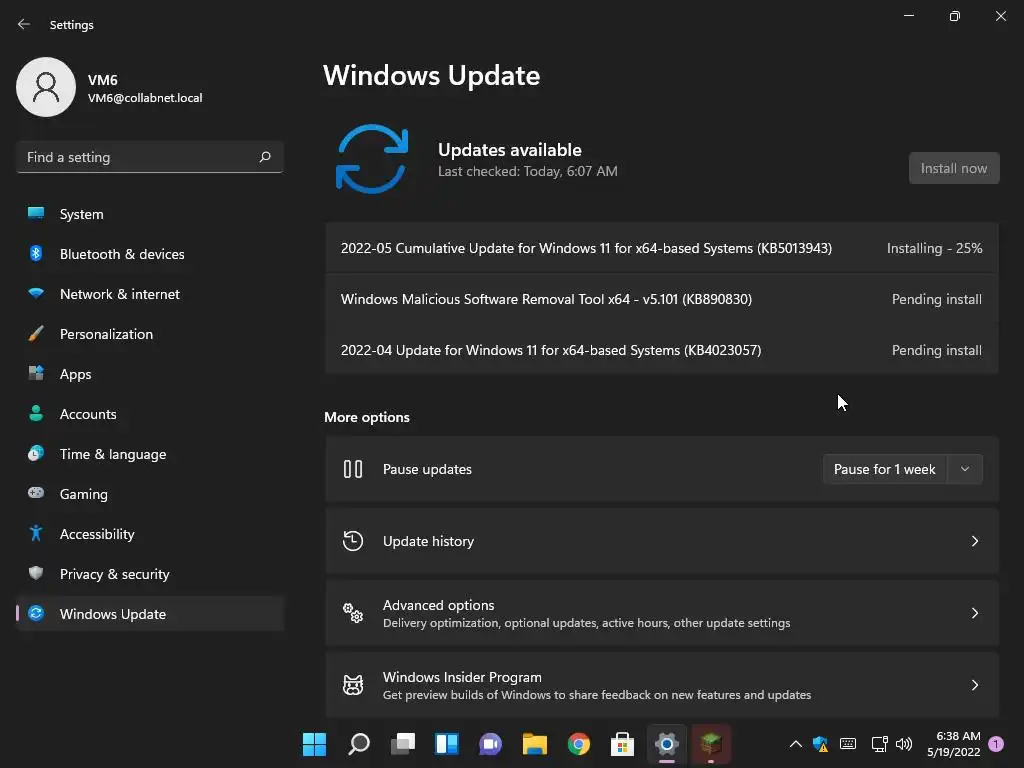Click the Network wifi icon in the sidebar
The image size is (1024, 768).
36,293
